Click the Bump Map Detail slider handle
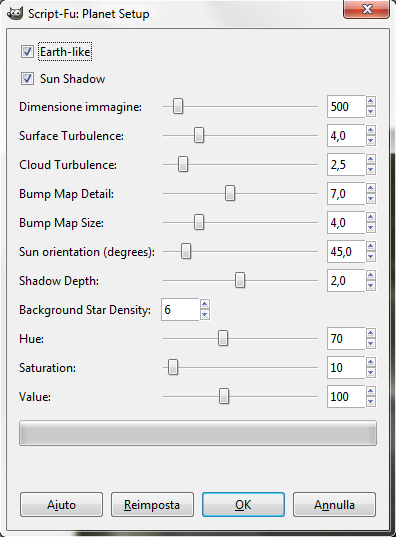This screenshot has height=537, width=396. [x=230, y=193]
